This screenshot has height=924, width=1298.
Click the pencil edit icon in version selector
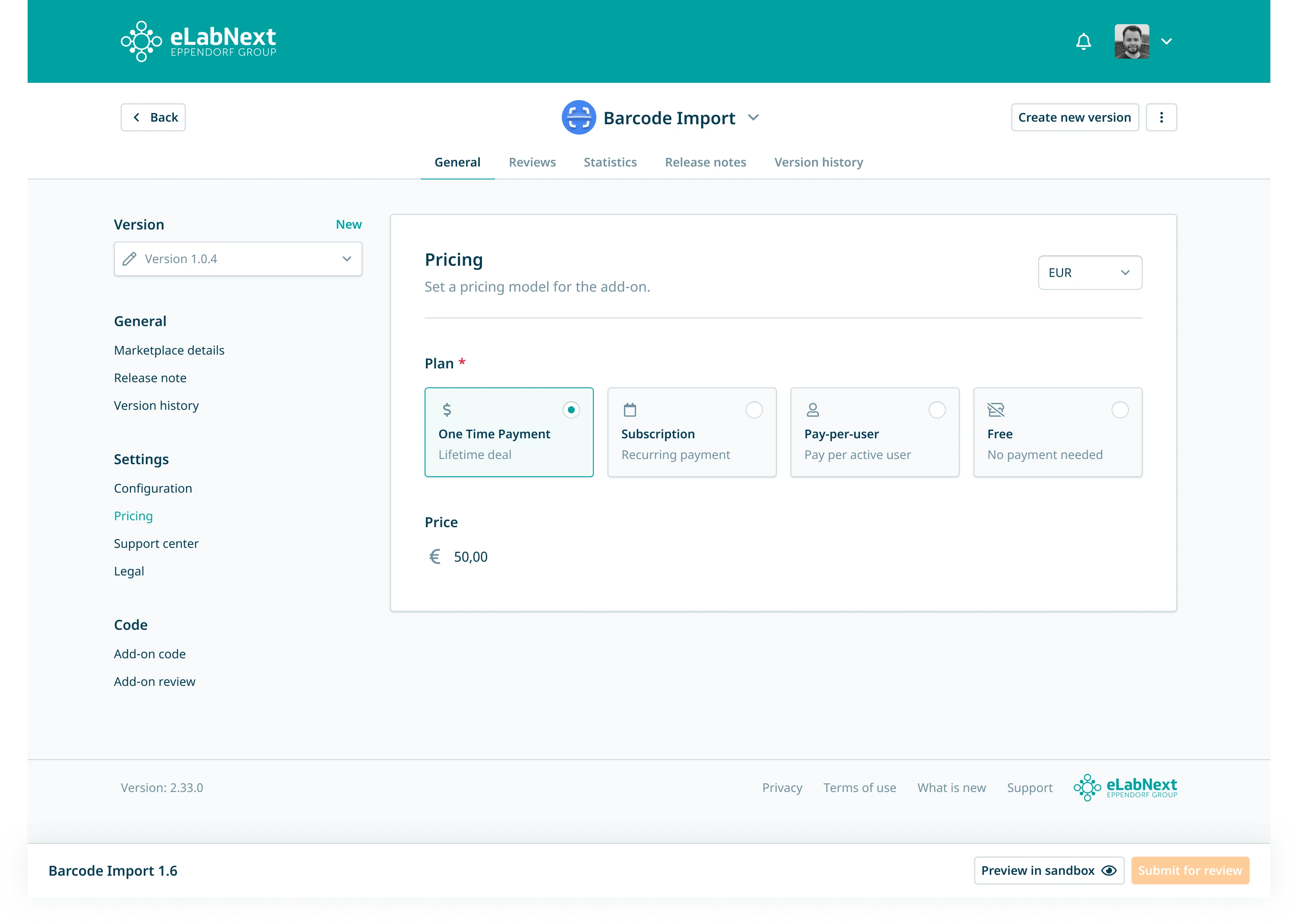coord(129,259)
